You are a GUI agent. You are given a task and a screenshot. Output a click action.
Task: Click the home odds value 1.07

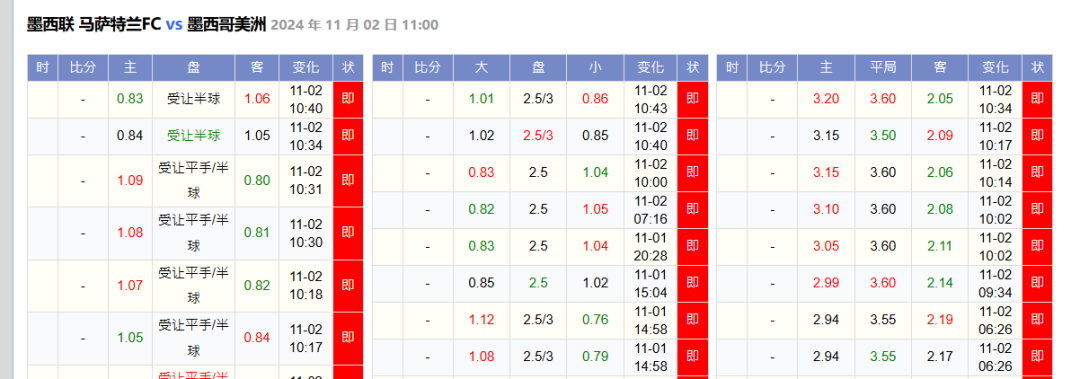130,285
